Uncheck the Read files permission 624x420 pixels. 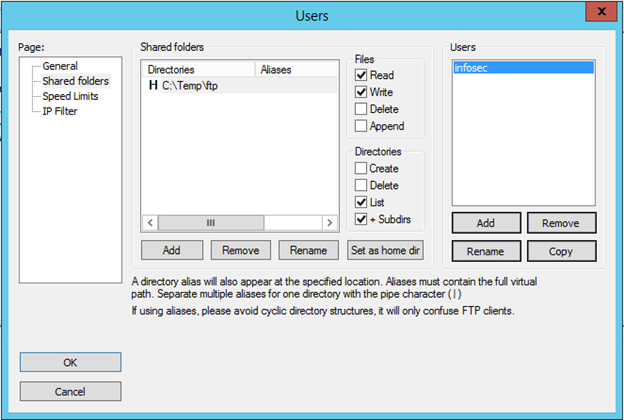tap(361, 75)
